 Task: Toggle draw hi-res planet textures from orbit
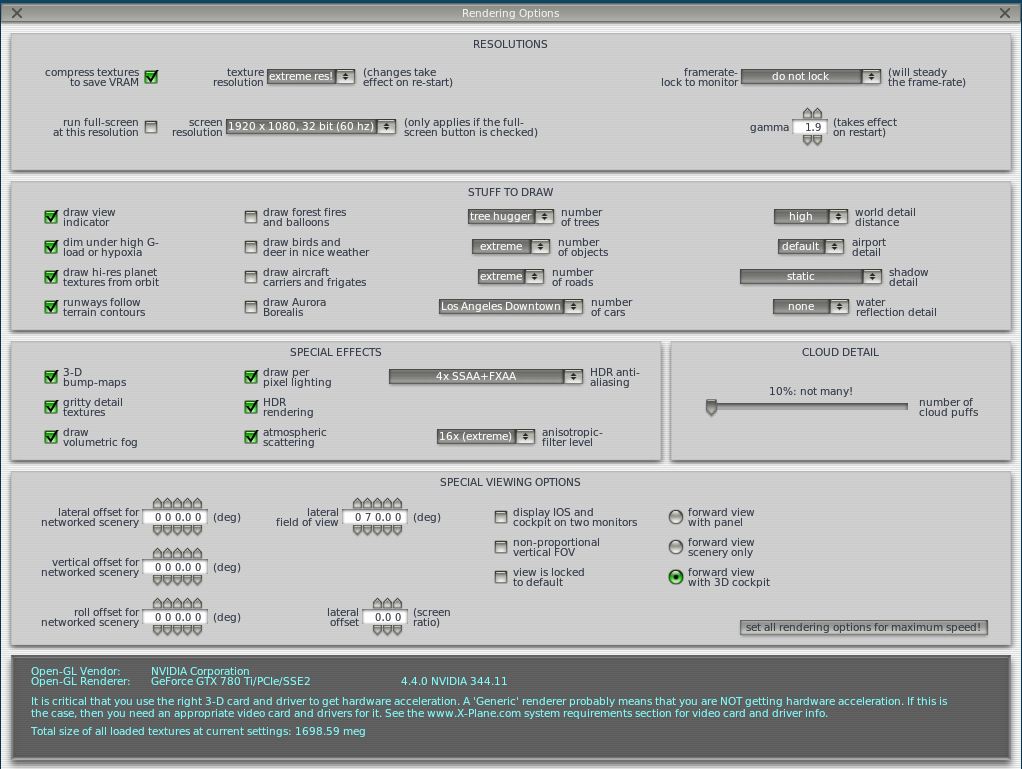tap(51, 277)
